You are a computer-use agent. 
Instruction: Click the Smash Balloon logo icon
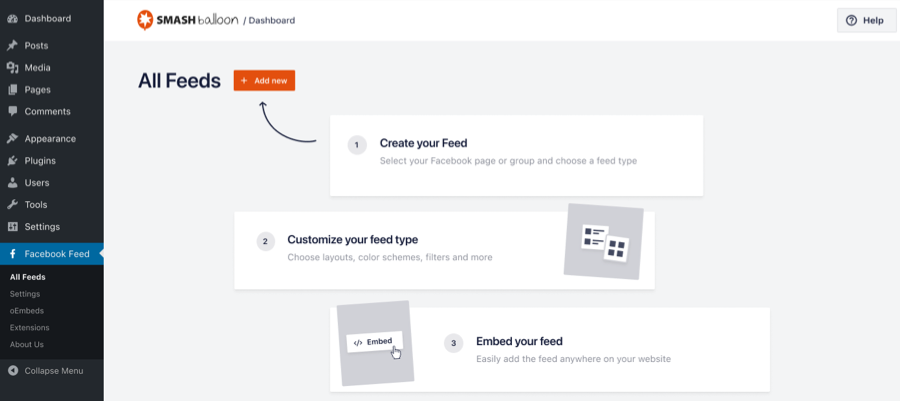coord(146,20)
